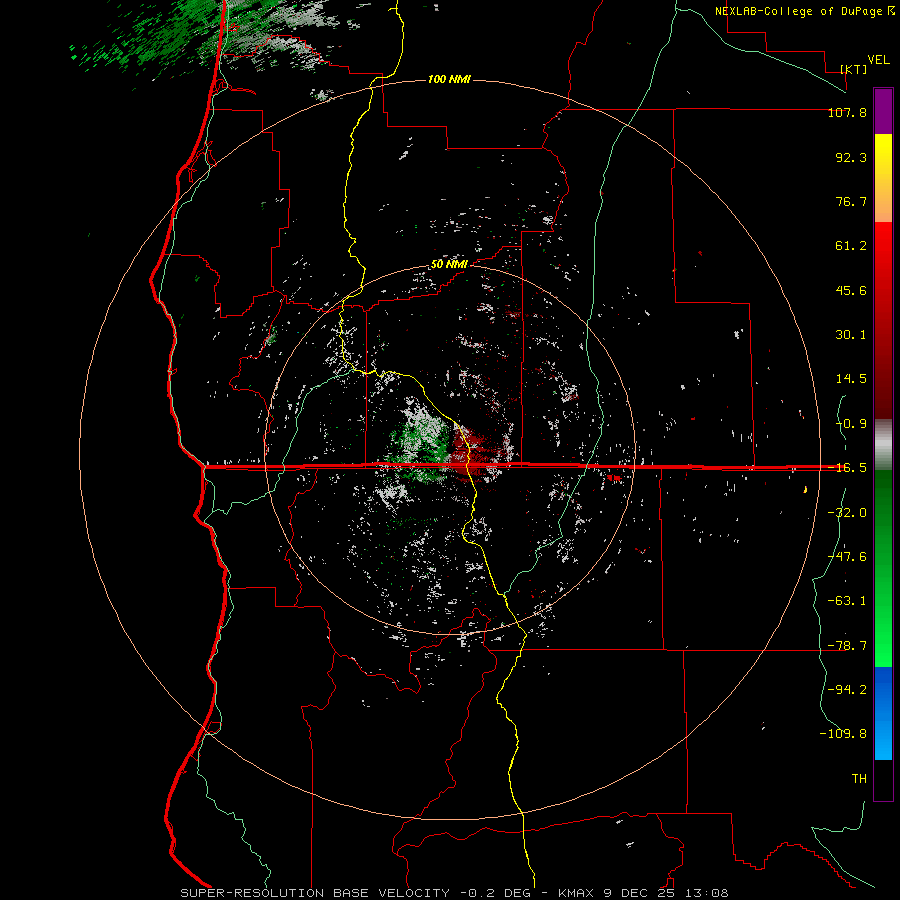
Task: Click the 45.6 scale label
Action: click(x=851, y=290)
